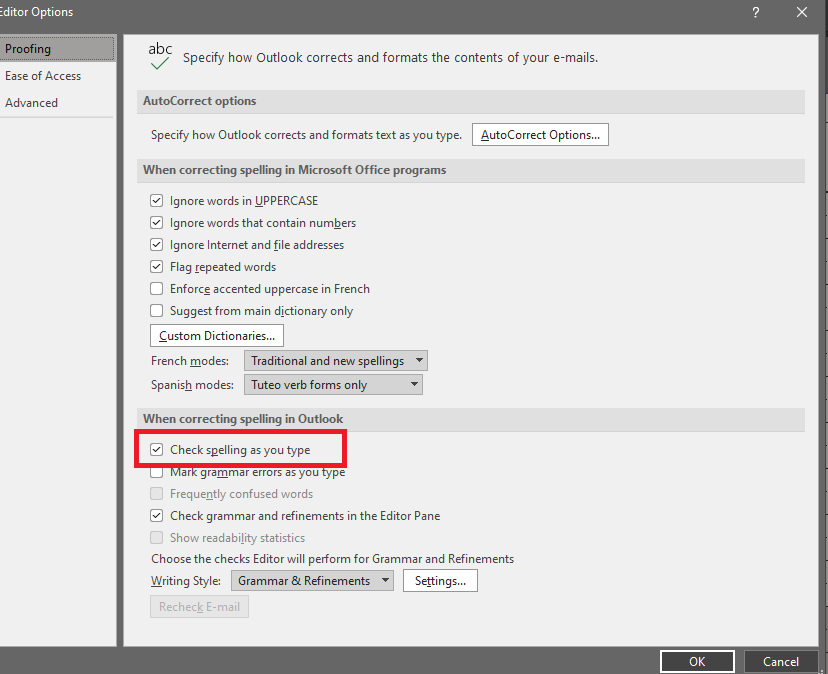Image resolution: width=828 pixels, height=674 pixels.
Task: Open the Writing Style dropdown
Action: click(312, 581)
